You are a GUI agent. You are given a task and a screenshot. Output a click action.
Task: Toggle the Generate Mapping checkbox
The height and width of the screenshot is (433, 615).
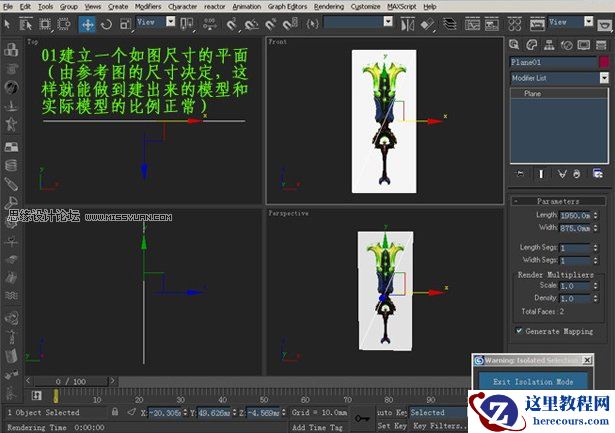519,331
